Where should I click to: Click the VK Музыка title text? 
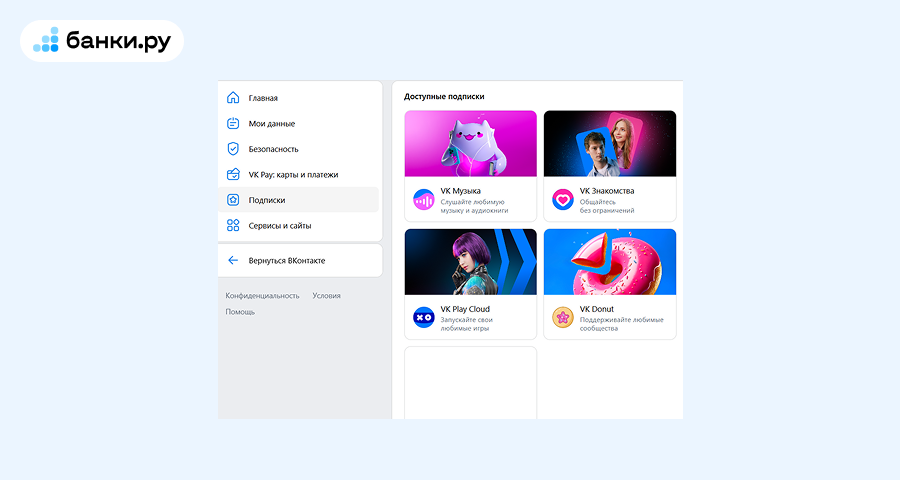click(460, 191)
